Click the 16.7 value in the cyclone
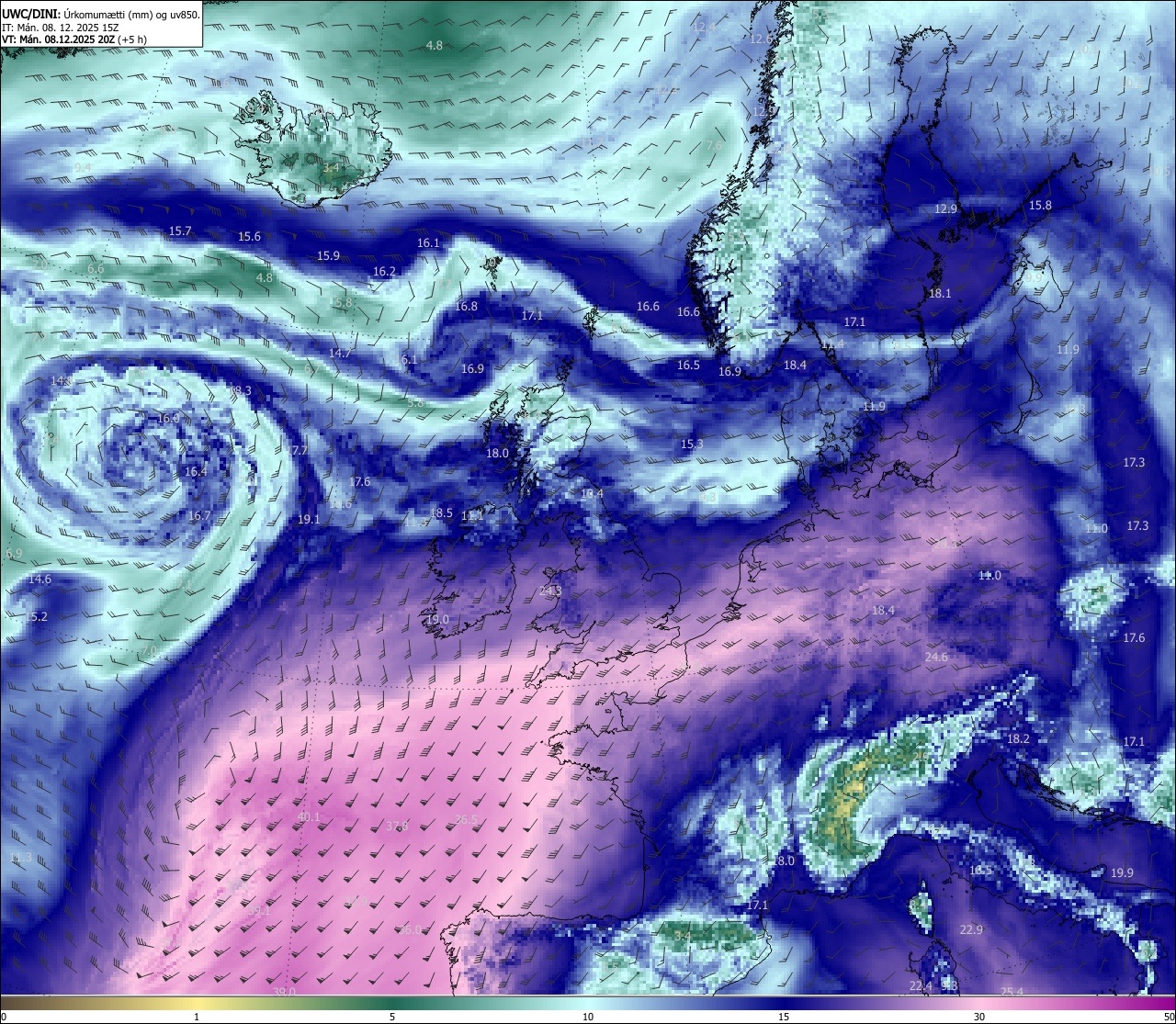This screenshot has width=1176, height=1024. 199,516
